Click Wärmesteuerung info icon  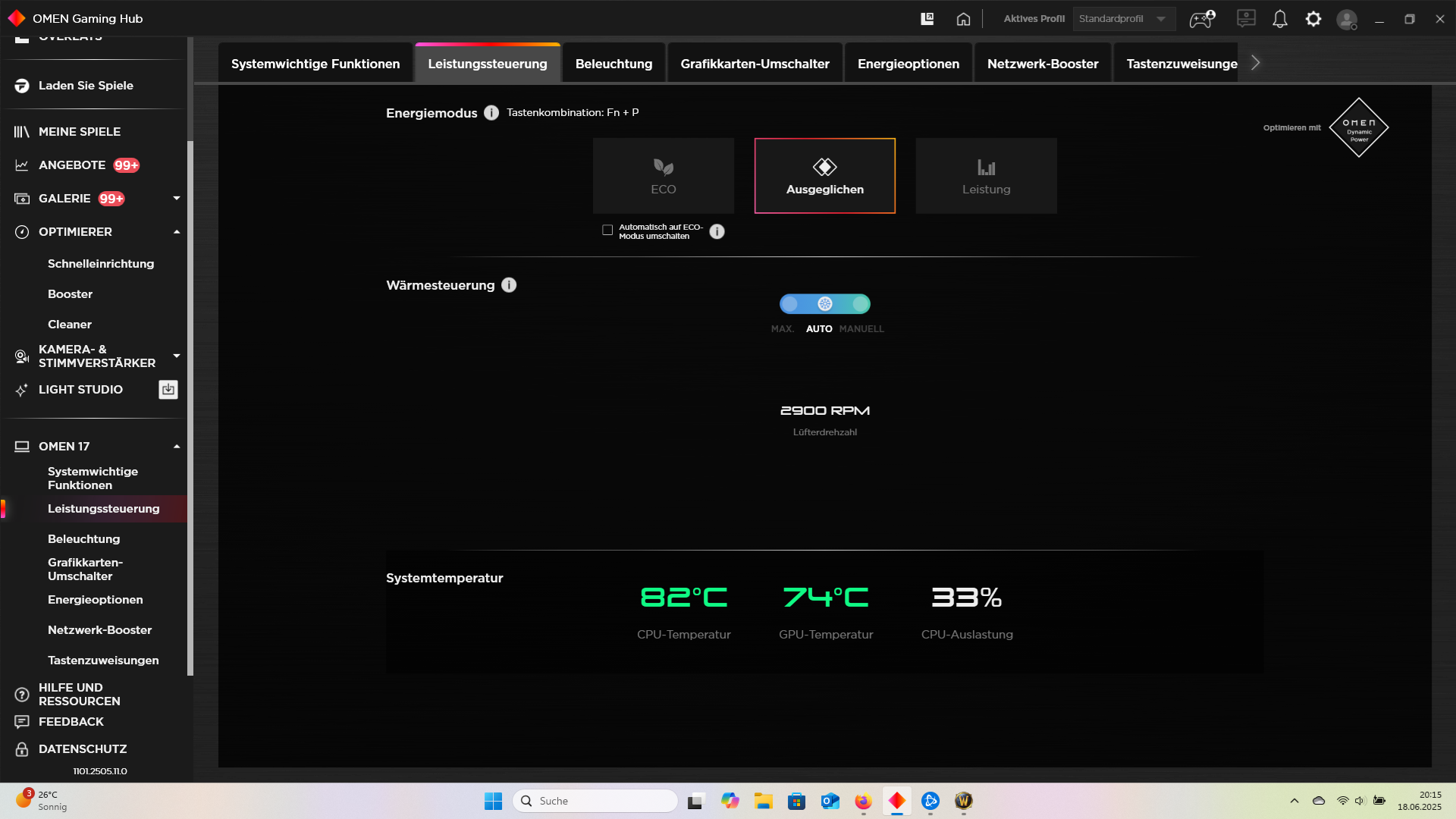coord(509,285)
